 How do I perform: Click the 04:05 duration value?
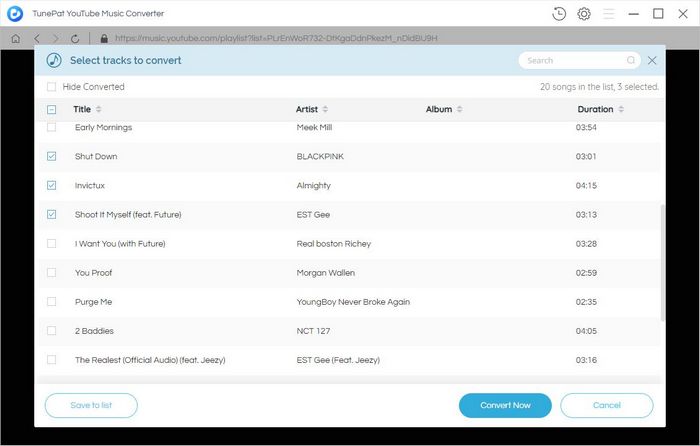click(586, 331)
